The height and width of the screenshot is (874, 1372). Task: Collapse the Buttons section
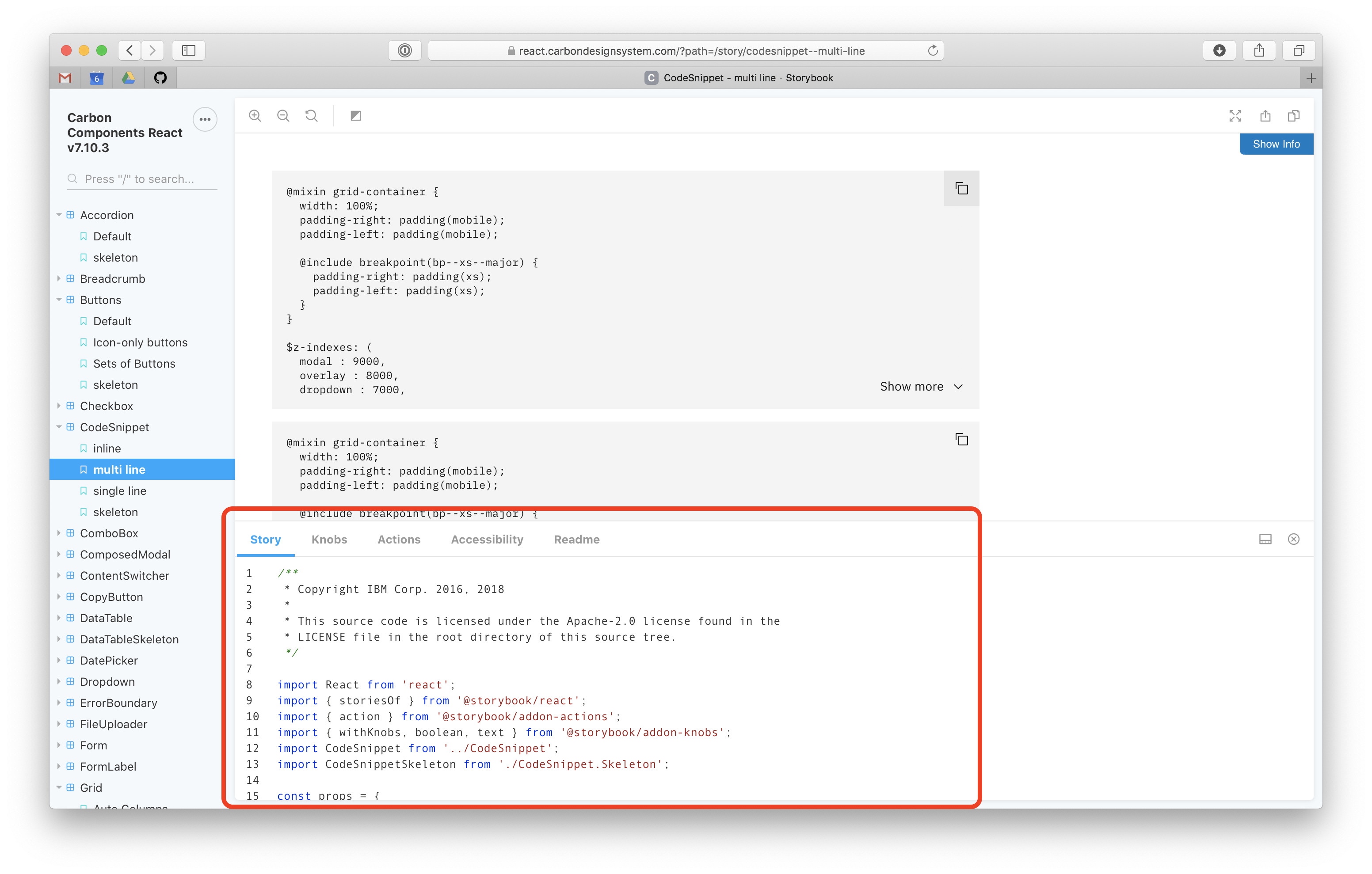pyautogui.click(x=59, y=300)
